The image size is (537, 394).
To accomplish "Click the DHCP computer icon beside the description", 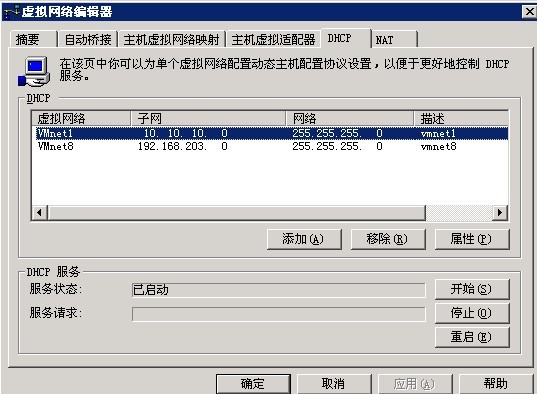I will (34, 71).
